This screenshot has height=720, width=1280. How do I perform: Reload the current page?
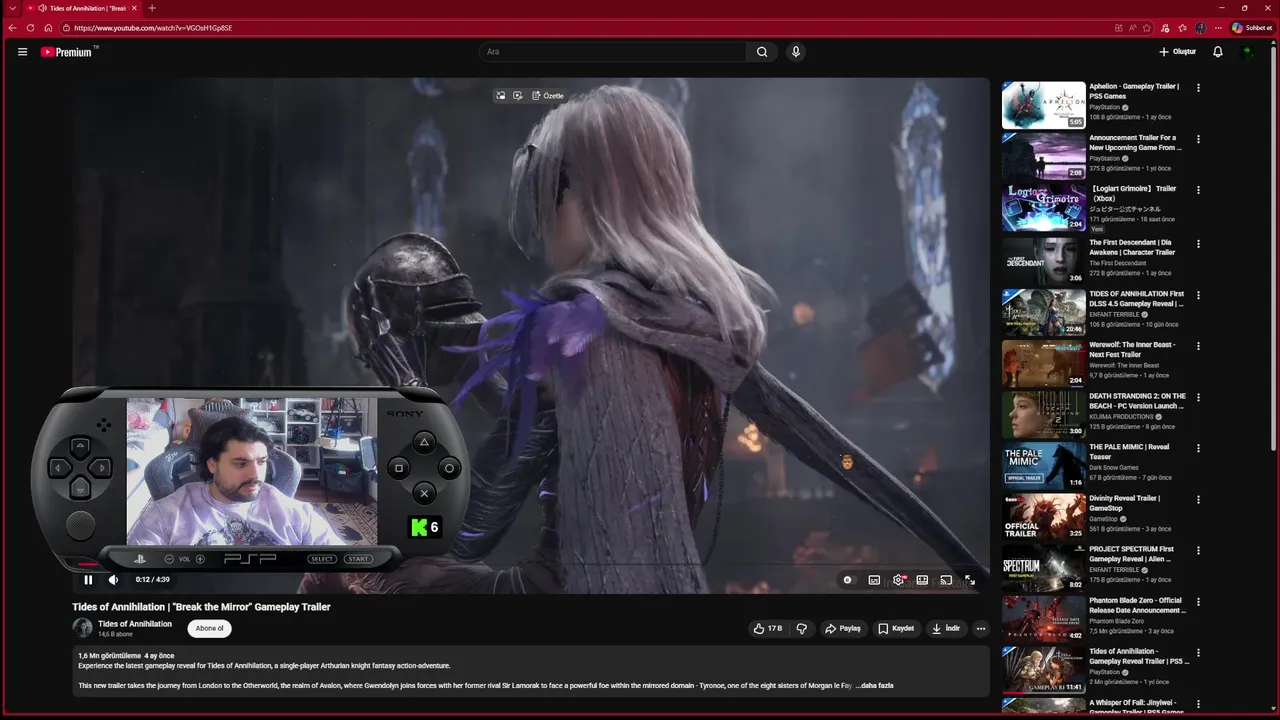pos(30,28)
